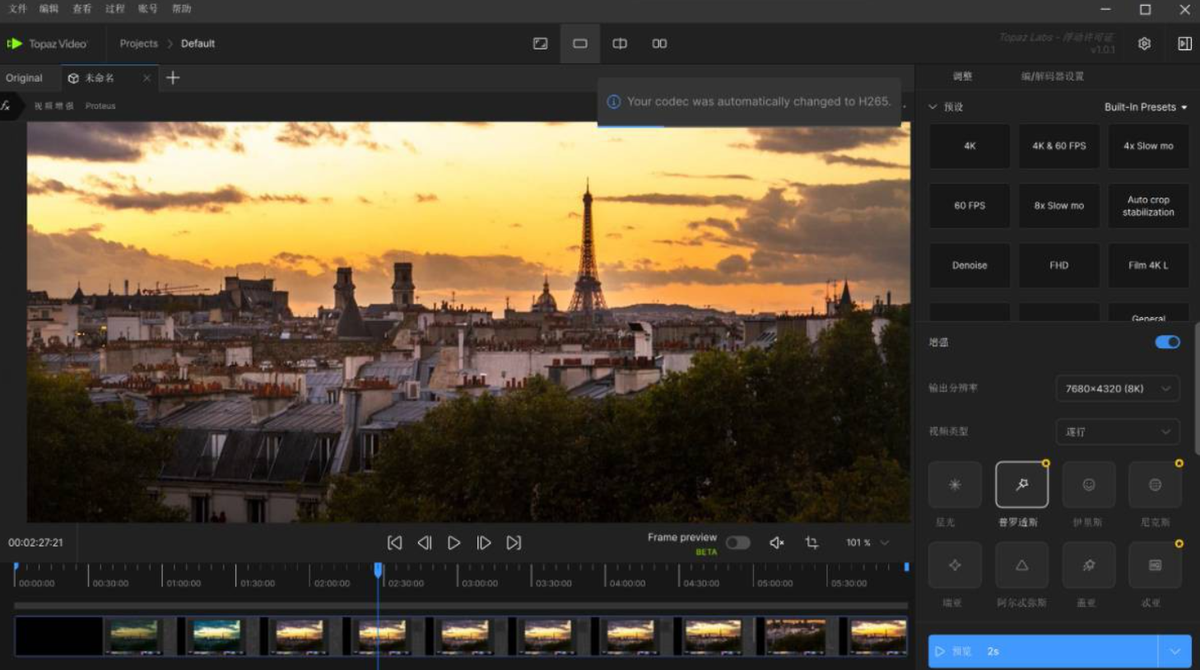The image size is (1200, 670).
Task: Switch to side-by-side comparison view
Action: [x=660, y=44]
